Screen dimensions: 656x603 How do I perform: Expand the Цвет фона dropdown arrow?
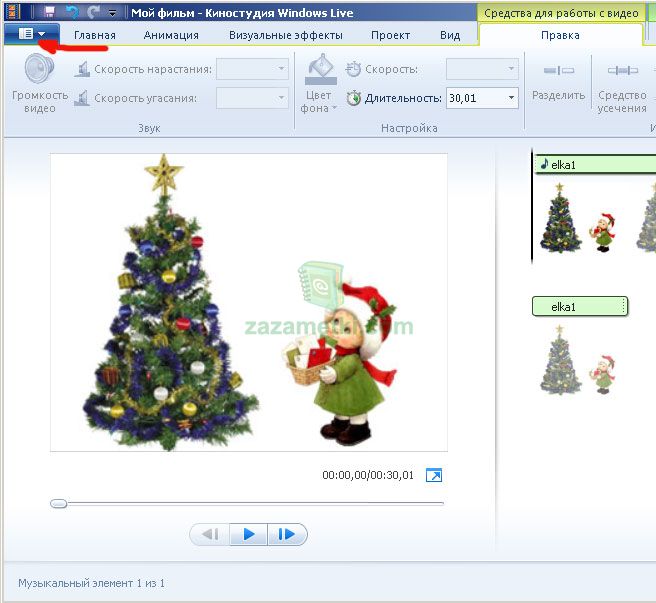click(335, 108)
